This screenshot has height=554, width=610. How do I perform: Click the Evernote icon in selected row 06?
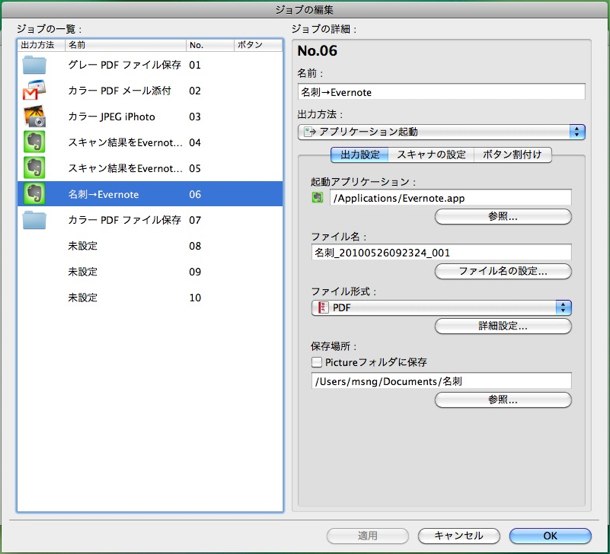tap(34, 194)
